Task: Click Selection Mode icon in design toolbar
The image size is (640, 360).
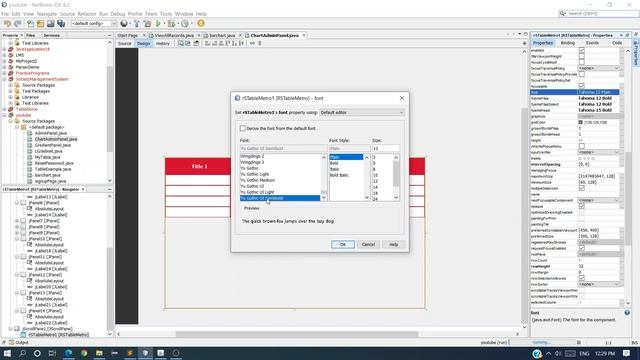Action: 181,43
